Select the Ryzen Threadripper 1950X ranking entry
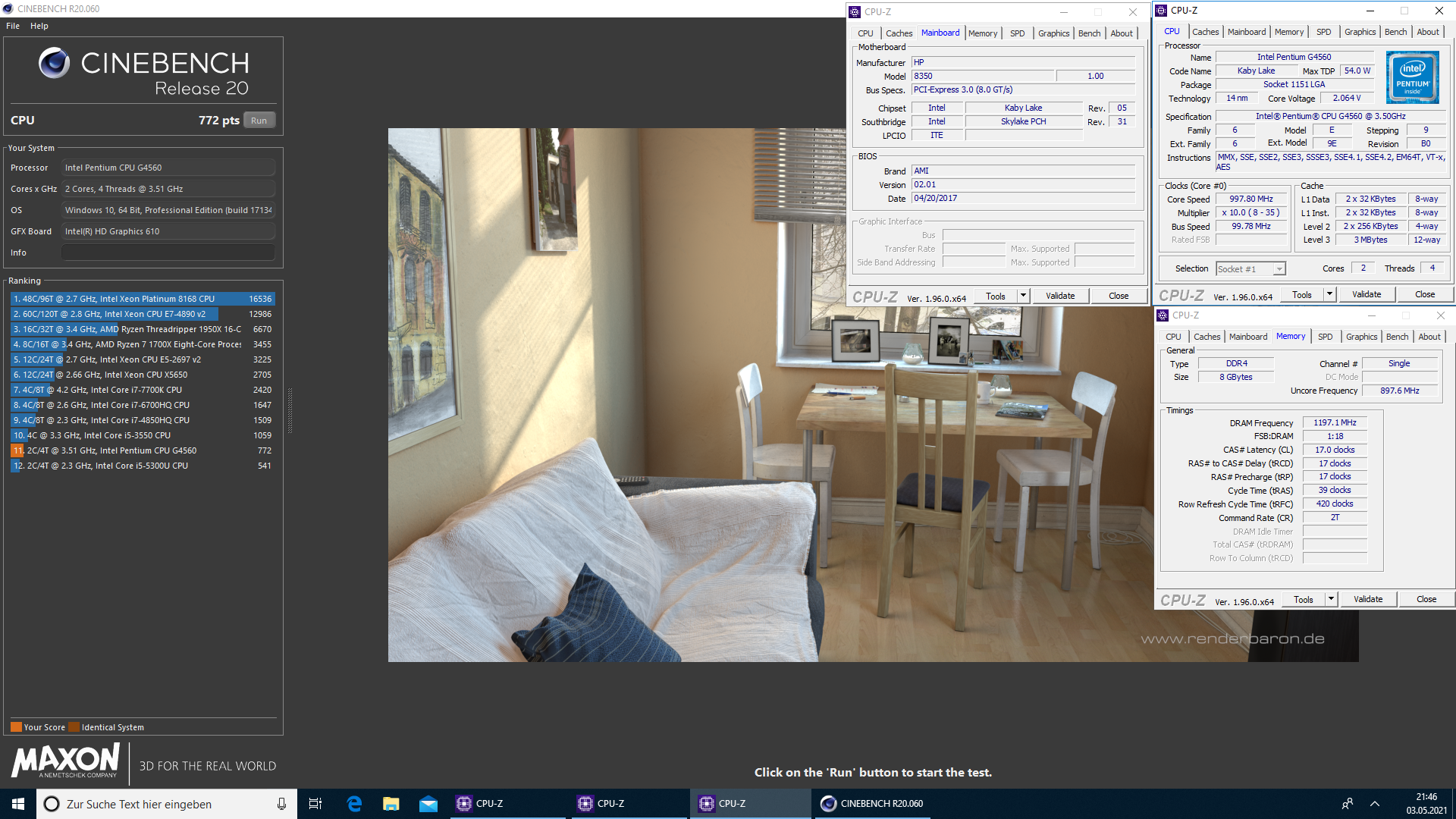The image size is (1456, 819). click(x=143, y=329)
